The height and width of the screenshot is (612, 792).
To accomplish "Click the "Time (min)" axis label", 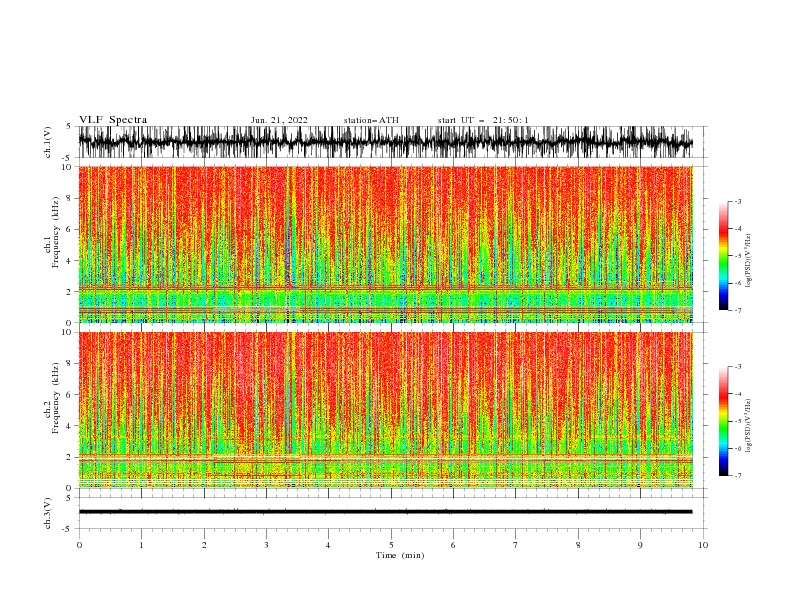I will click(400, 555).
